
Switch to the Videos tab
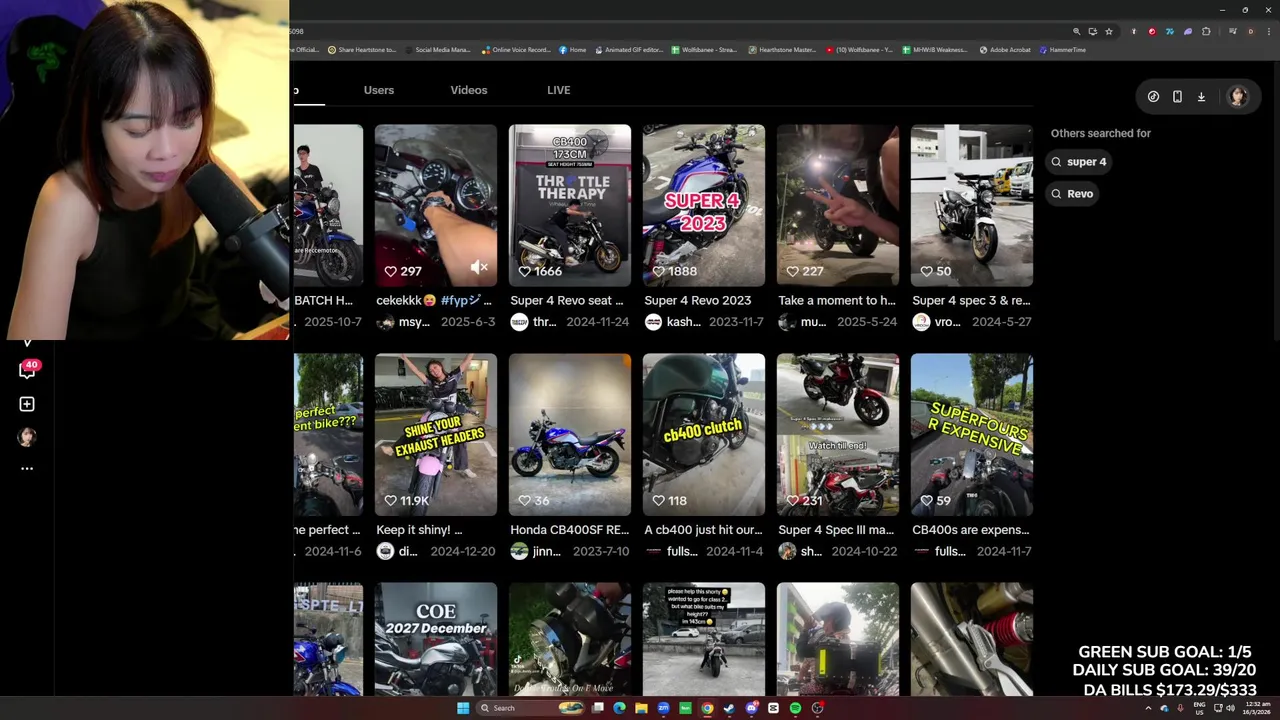(468, 90)
